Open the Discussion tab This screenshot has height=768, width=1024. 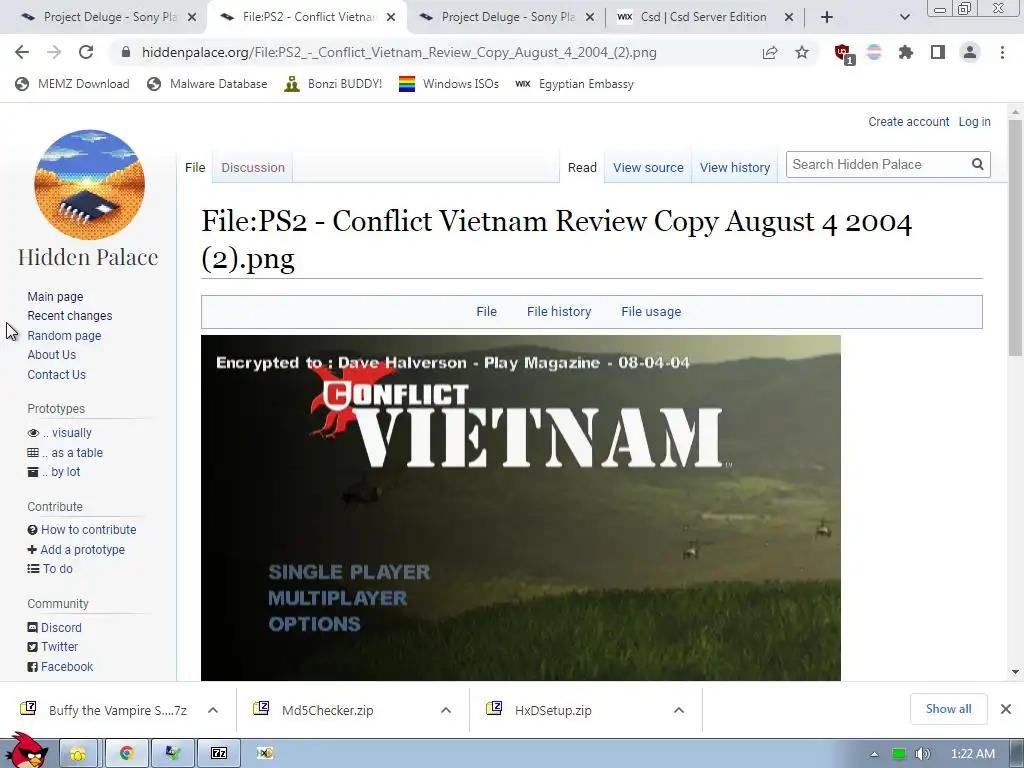pyautogui.click(x=253, y=168)
